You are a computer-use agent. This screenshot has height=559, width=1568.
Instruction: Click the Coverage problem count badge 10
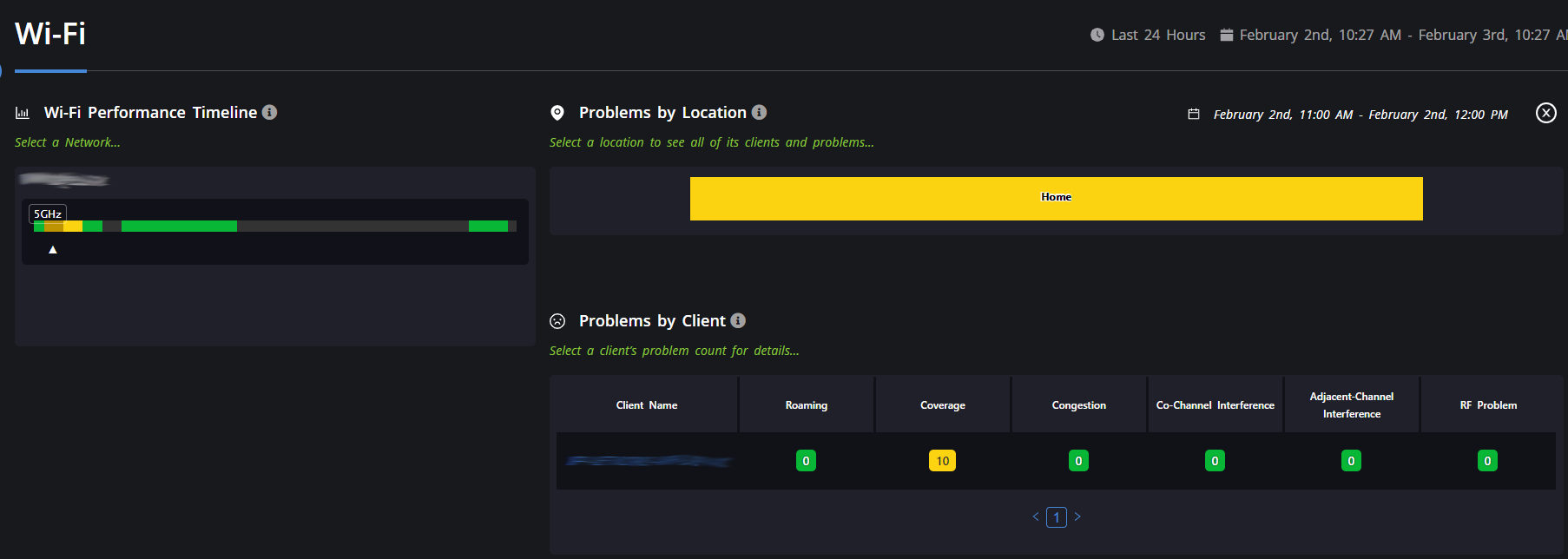coord(942,461)
